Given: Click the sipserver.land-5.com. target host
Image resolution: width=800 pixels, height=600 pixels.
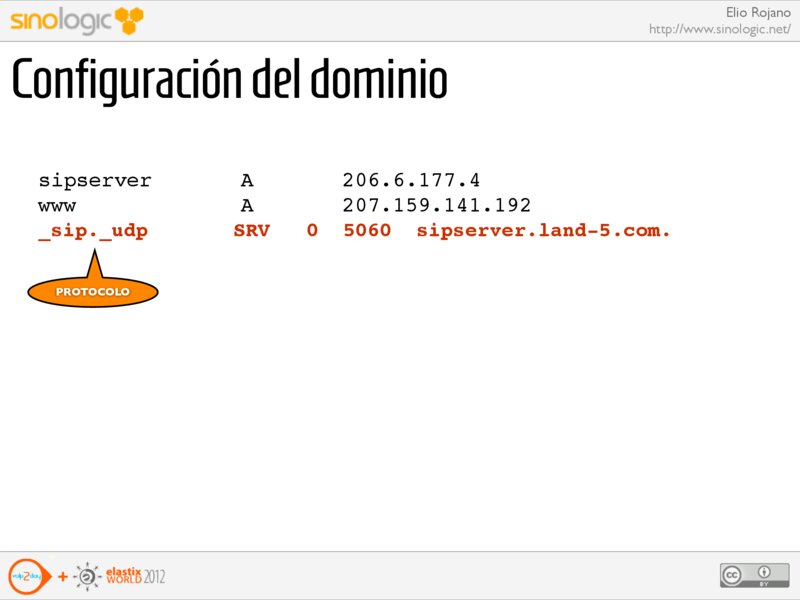Looking at the screenshot, I should [543, 231].
